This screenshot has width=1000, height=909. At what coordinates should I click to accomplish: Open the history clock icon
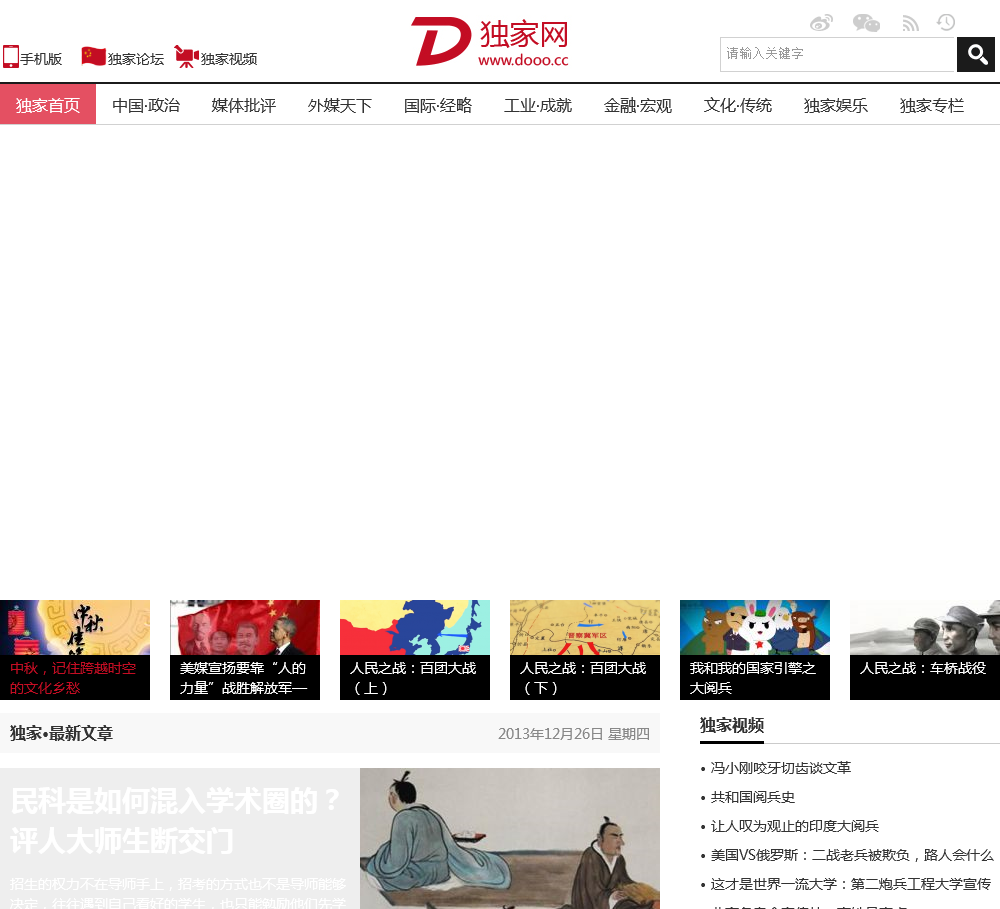pos(946,23)
